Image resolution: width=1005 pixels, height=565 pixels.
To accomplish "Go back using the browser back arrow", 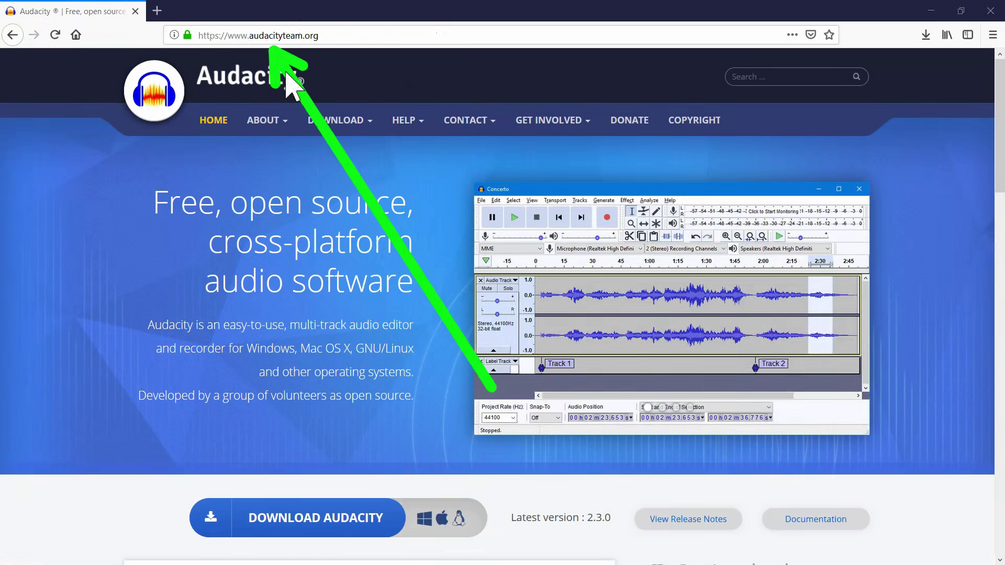I will point(13,35).
